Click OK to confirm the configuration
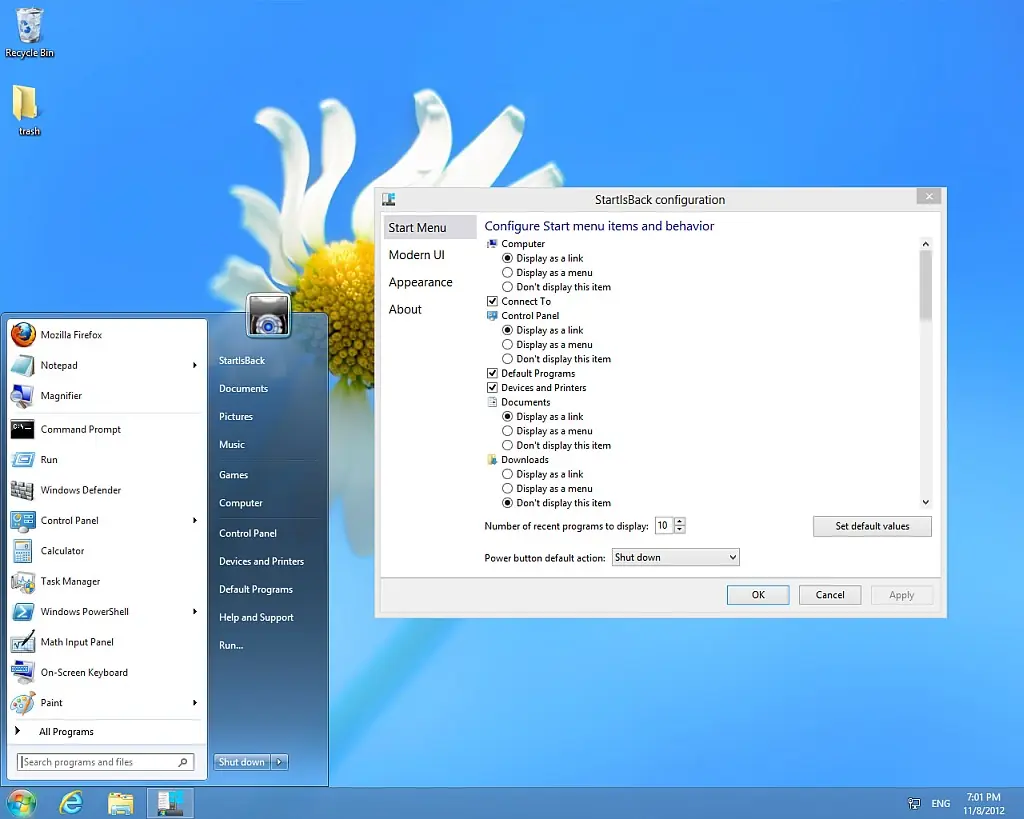 click(x=758, y=595)
